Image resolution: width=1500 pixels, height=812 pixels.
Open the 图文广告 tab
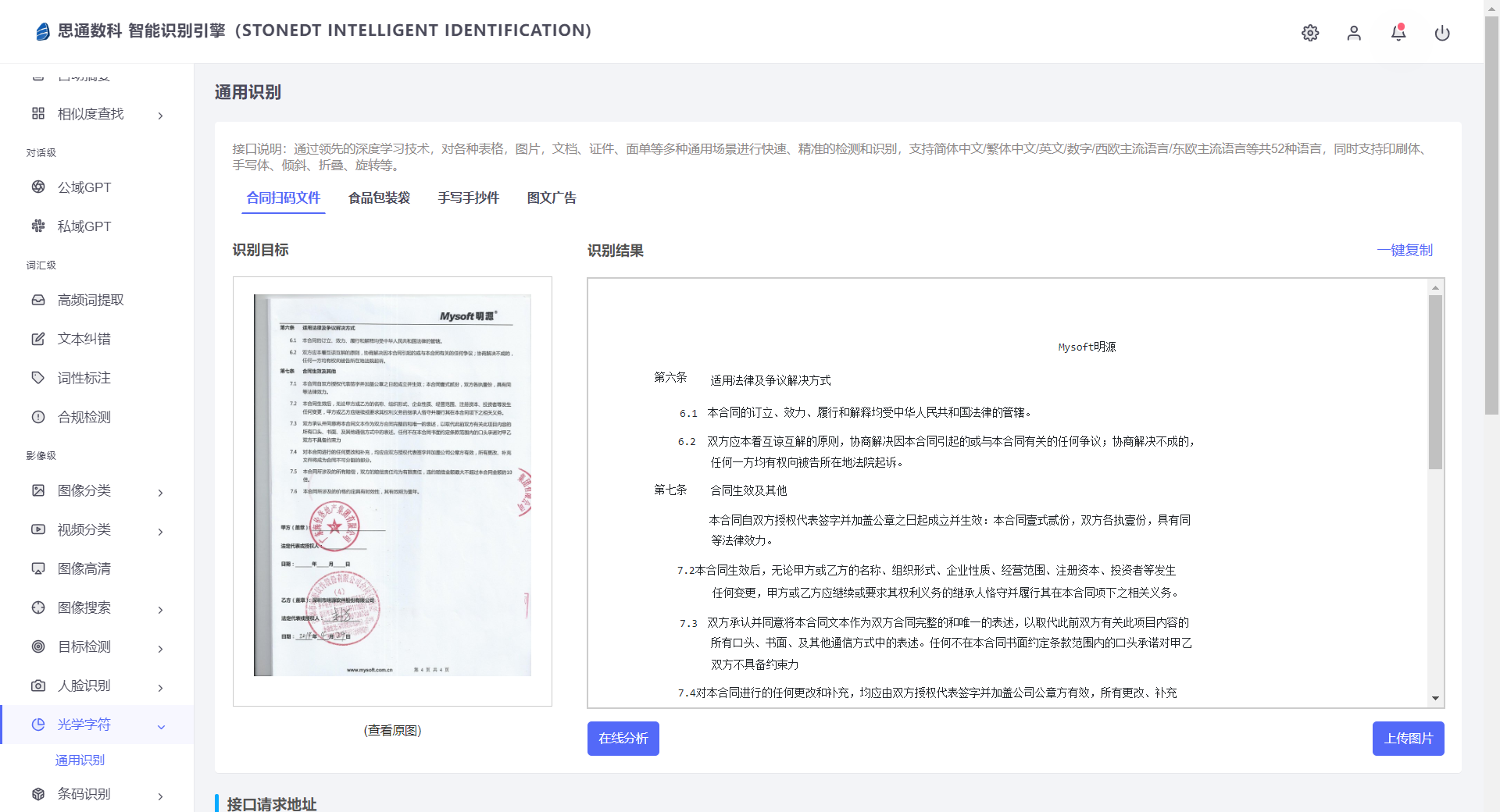tap(552, 198)
